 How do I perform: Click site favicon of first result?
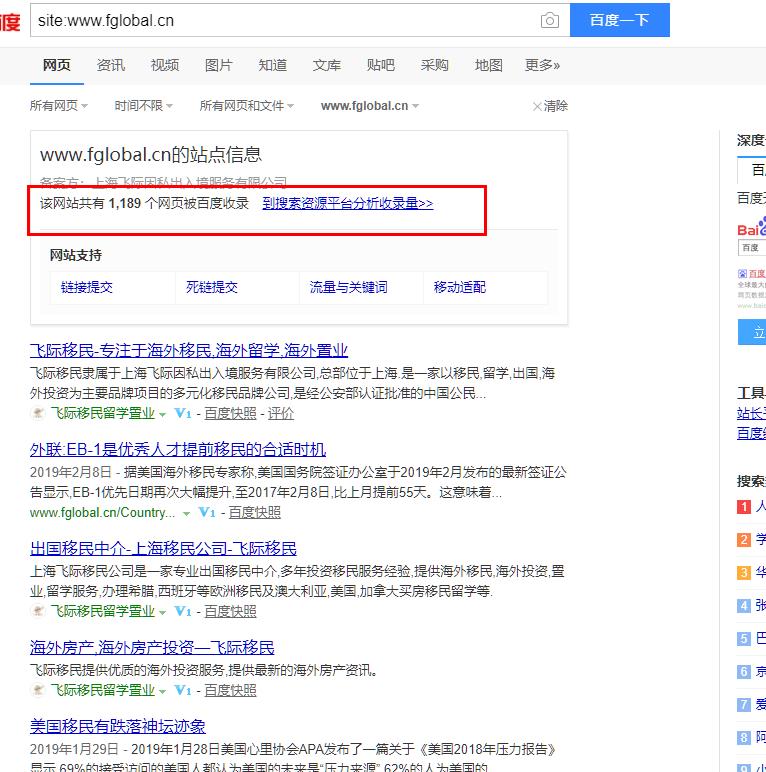(37, 413)
